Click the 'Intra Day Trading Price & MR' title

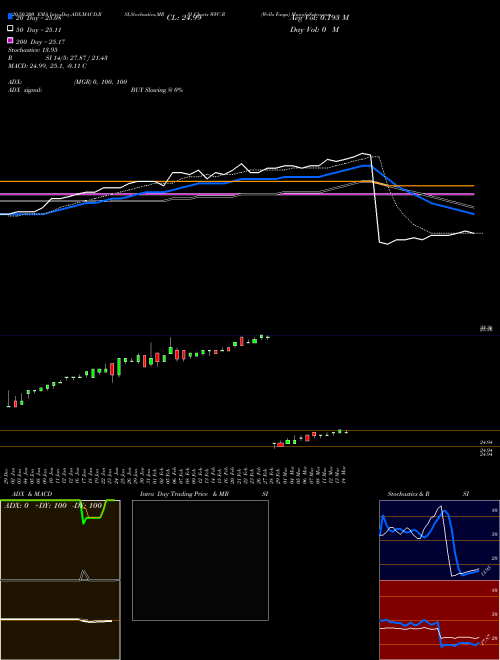[184, 494]
